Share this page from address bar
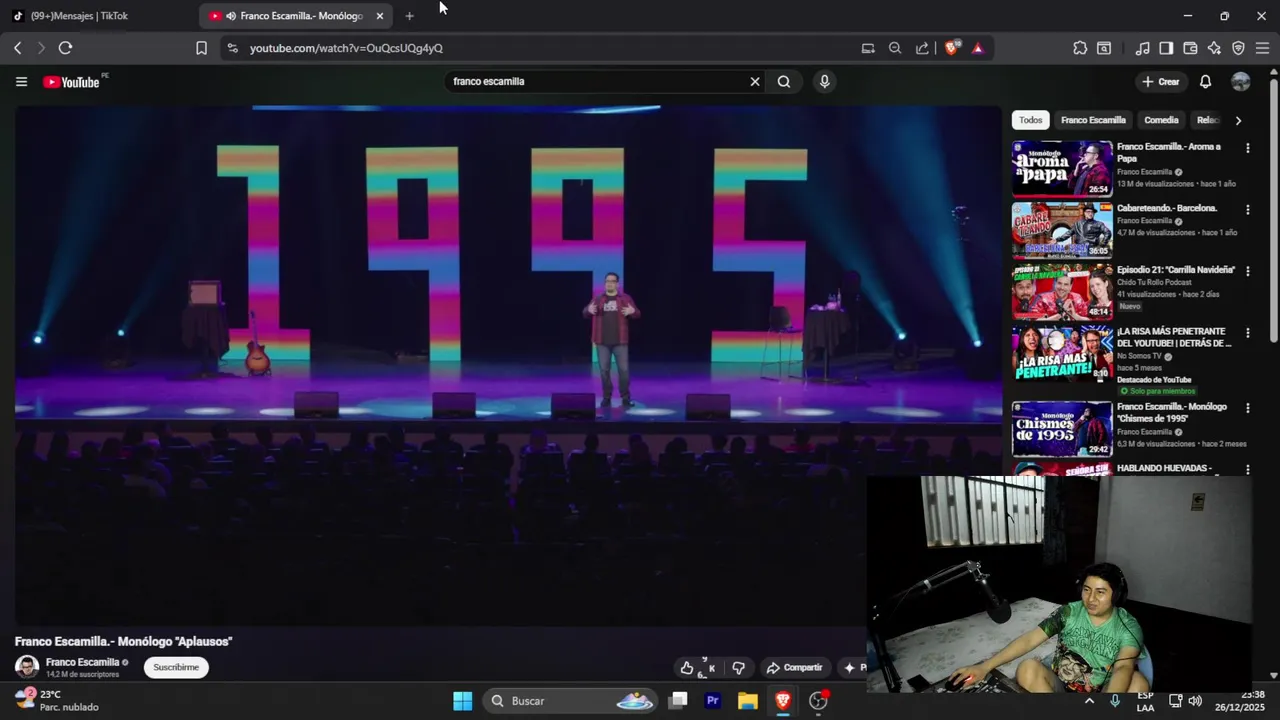This screenshot has width=1280, height=720. [922, 48]
